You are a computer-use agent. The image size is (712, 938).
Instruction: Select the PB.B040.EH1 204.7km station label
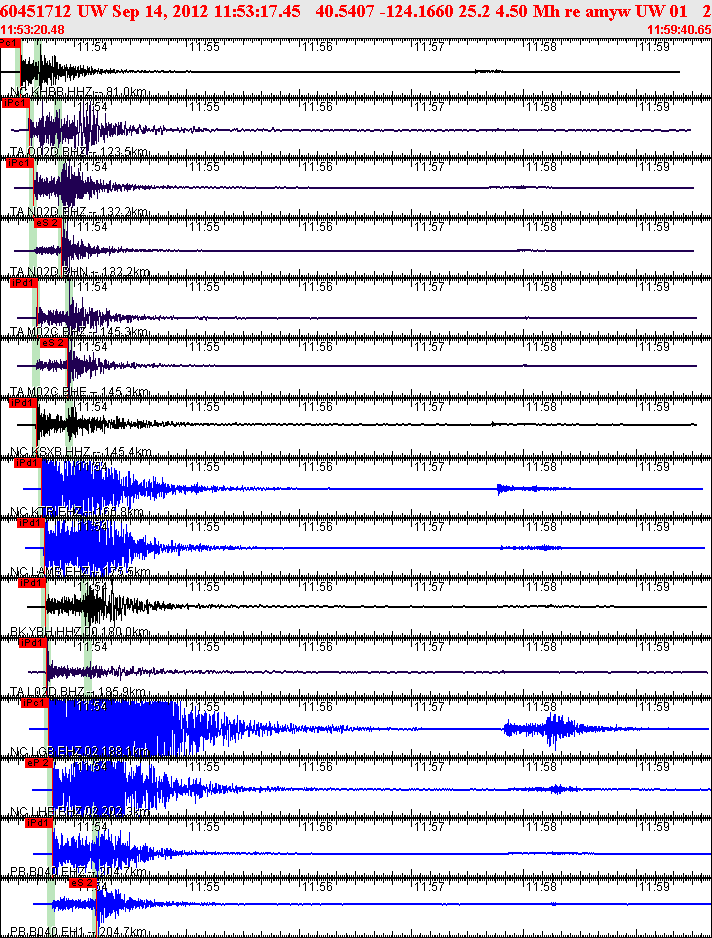[78, 931]
